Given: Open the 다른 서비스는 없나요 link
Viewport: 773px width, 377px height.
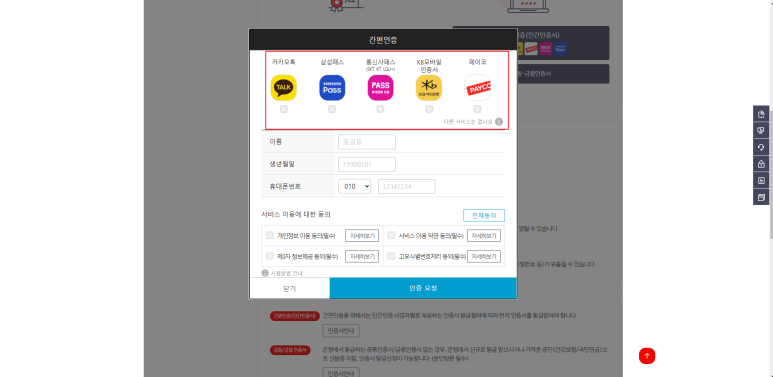Looking at the screenshot, I should tap(468, 122).
